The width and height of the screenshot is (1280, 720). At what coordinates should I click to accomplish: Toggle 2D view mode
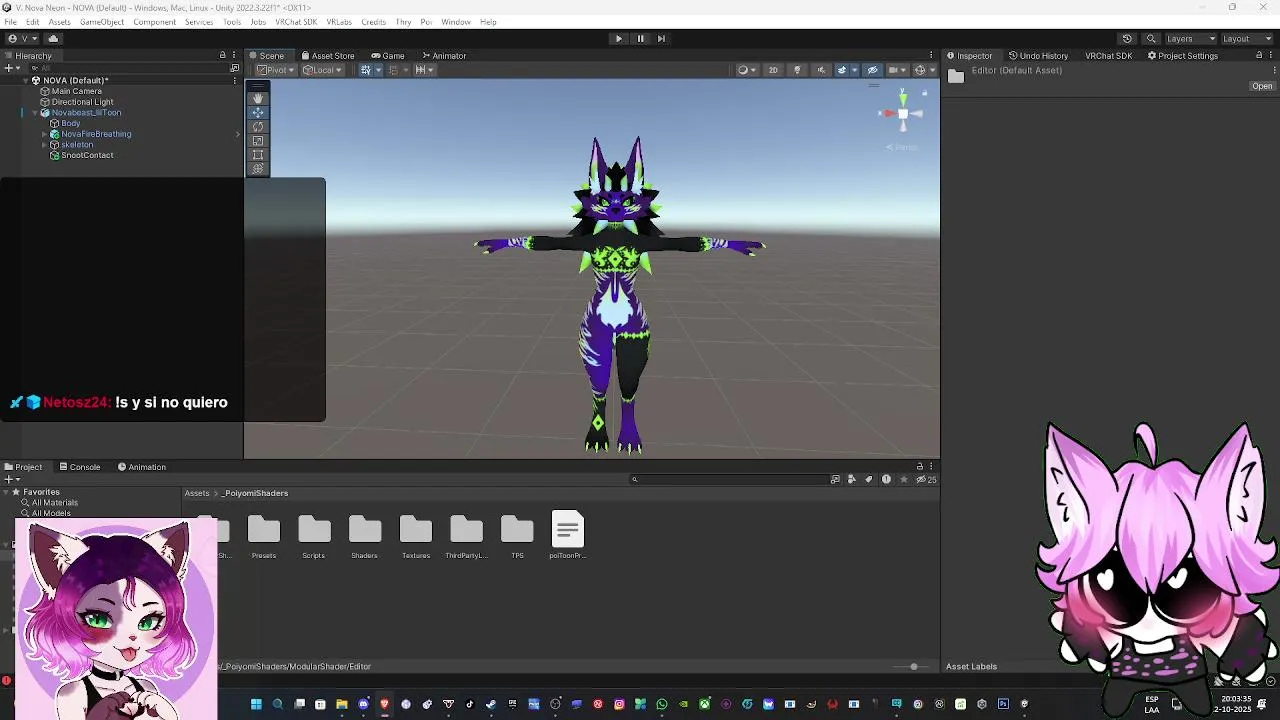pos(773,70)
